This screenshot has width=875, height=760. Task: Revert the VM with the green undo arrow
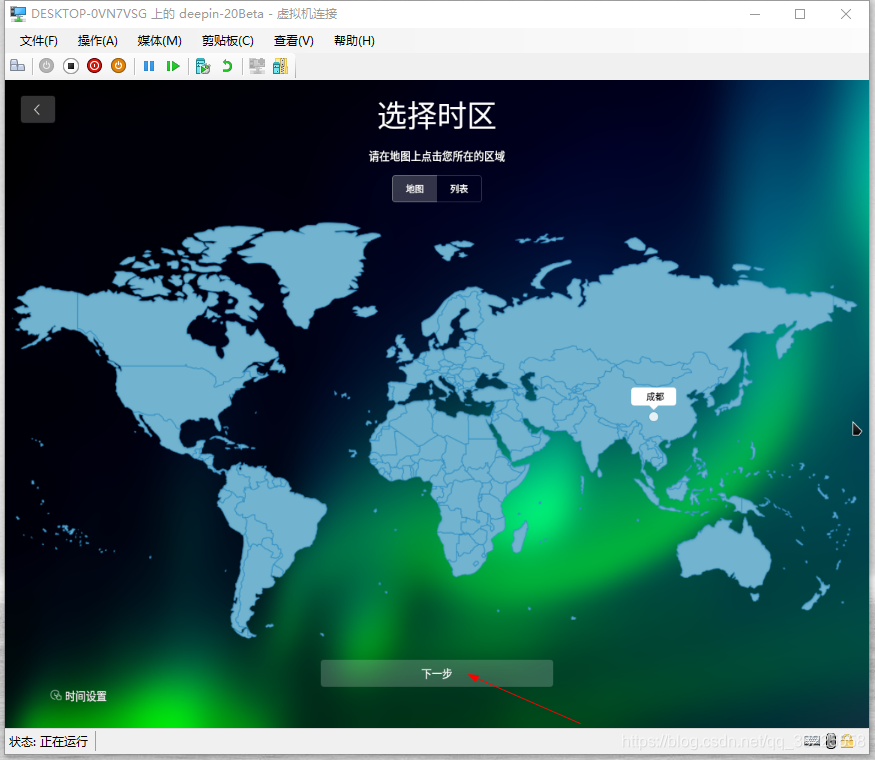(x=227, y=66)
